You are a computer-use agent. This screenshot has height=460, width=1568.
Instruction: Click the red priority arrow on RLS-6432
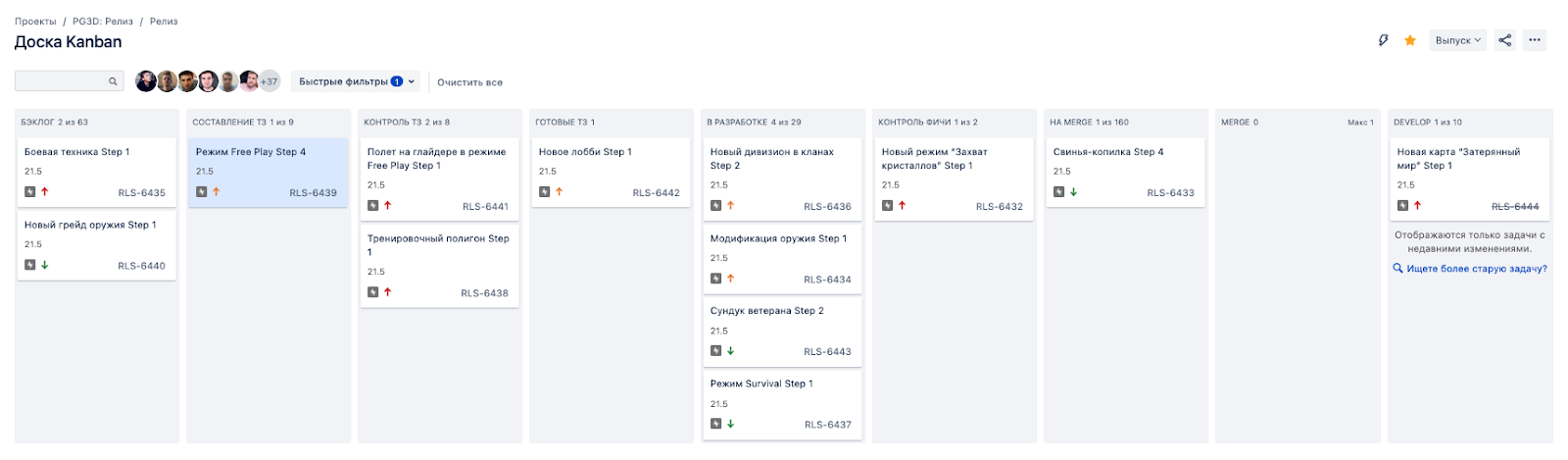(902, 206)
